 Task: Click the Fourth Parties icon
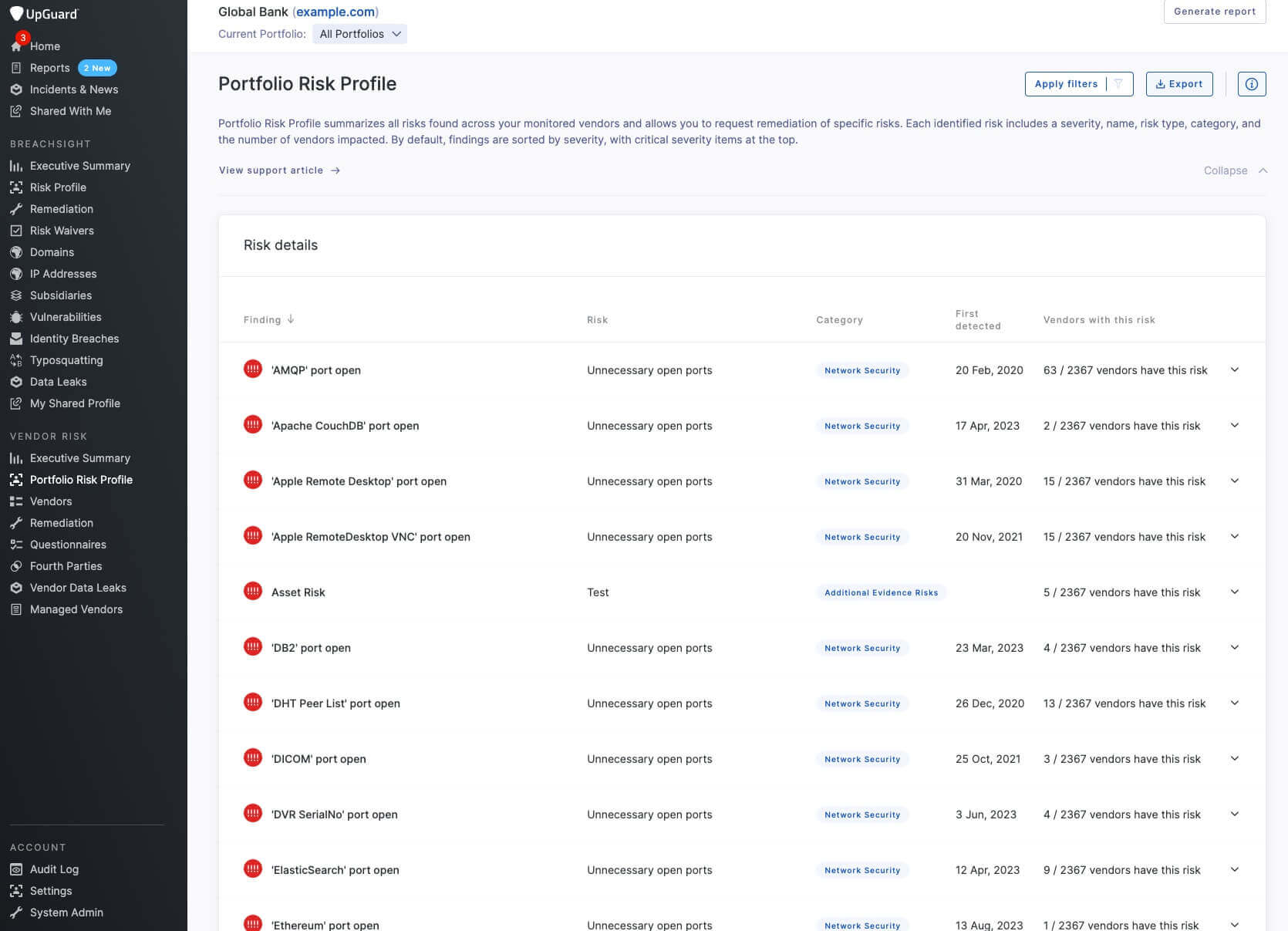(x=16, y=566)
